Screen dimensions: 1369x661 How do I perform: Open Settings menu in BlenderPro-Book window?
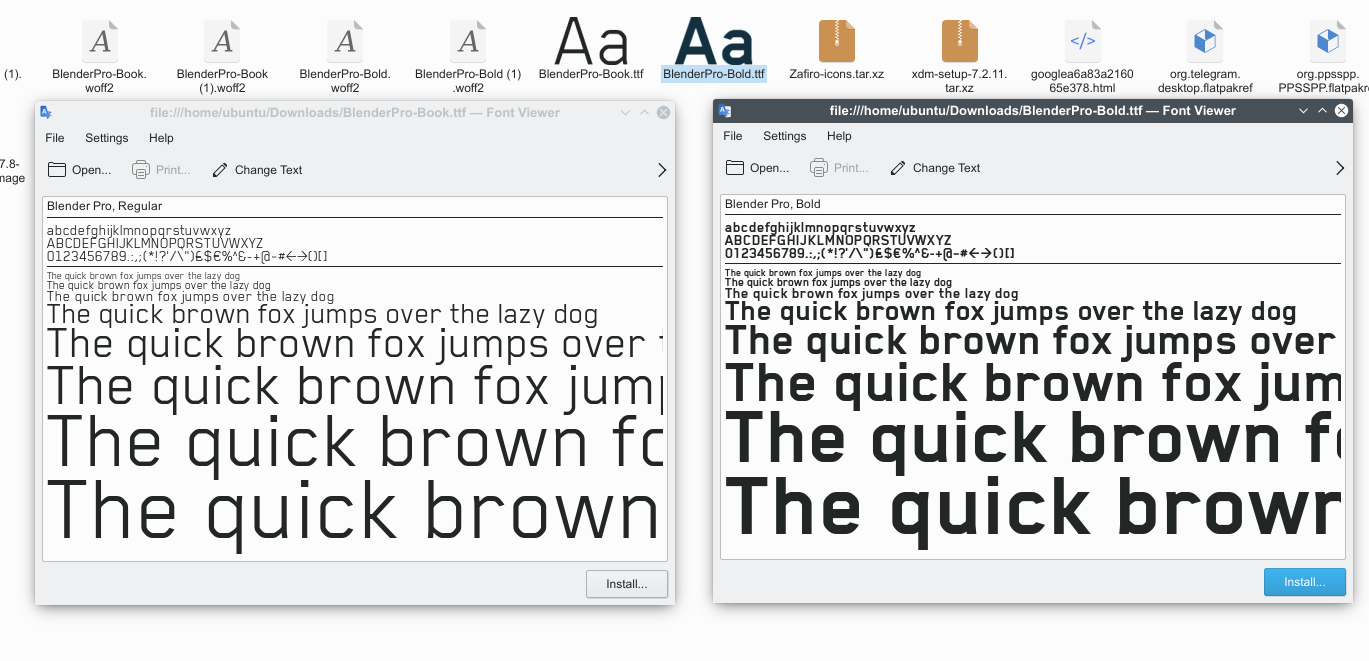click(x=107, y=138)
